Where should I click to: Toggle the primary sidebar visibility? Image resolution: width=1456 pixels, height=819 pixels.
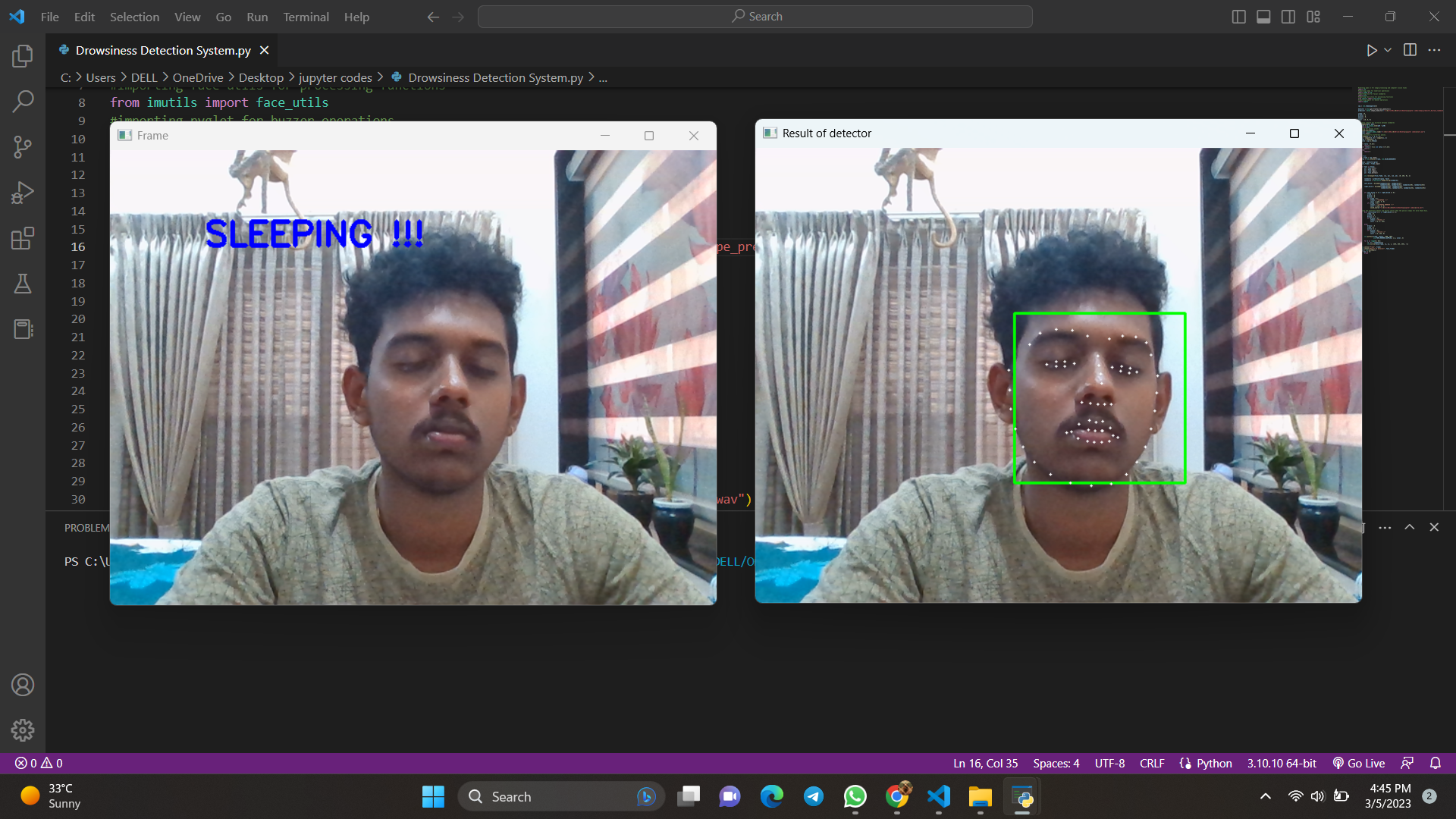[x=1238, y=16]
